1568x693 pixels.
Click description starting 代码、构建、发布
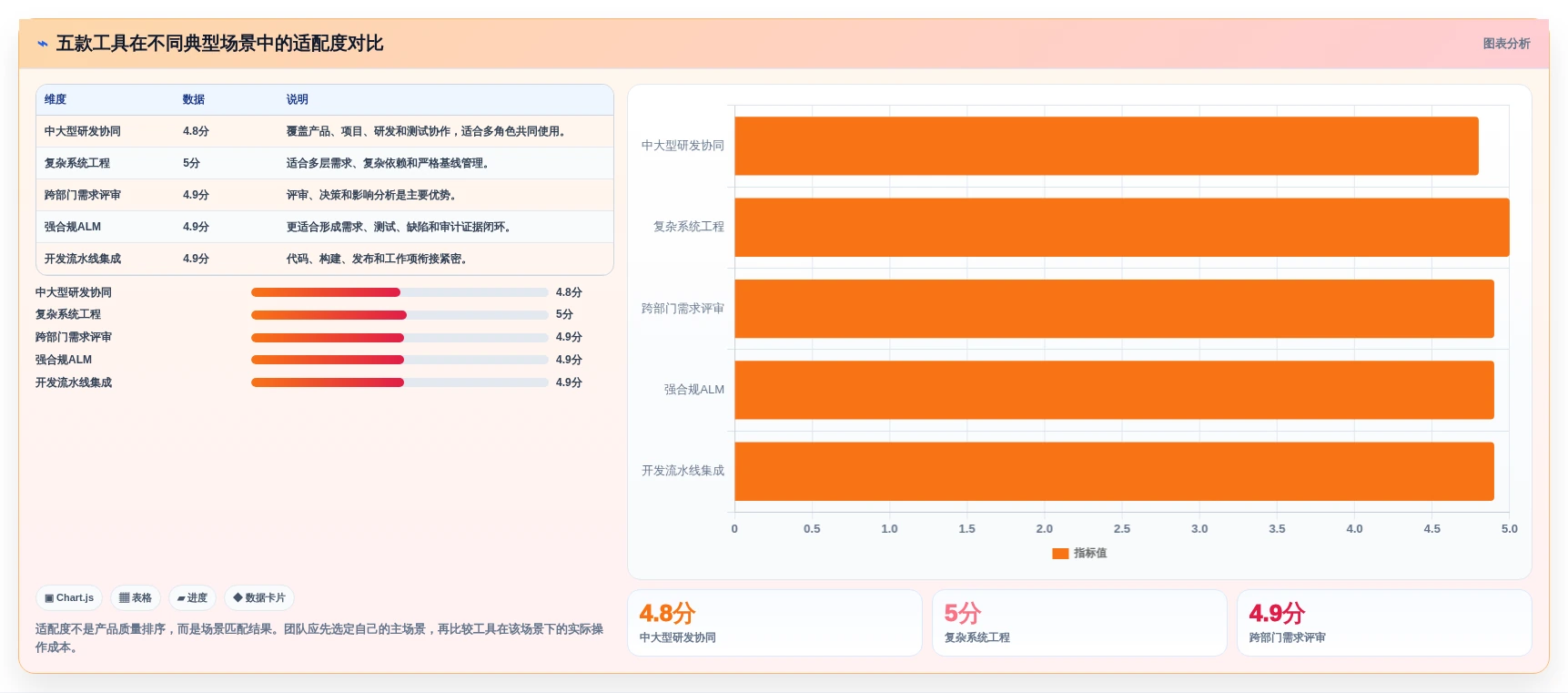point(379,259)
